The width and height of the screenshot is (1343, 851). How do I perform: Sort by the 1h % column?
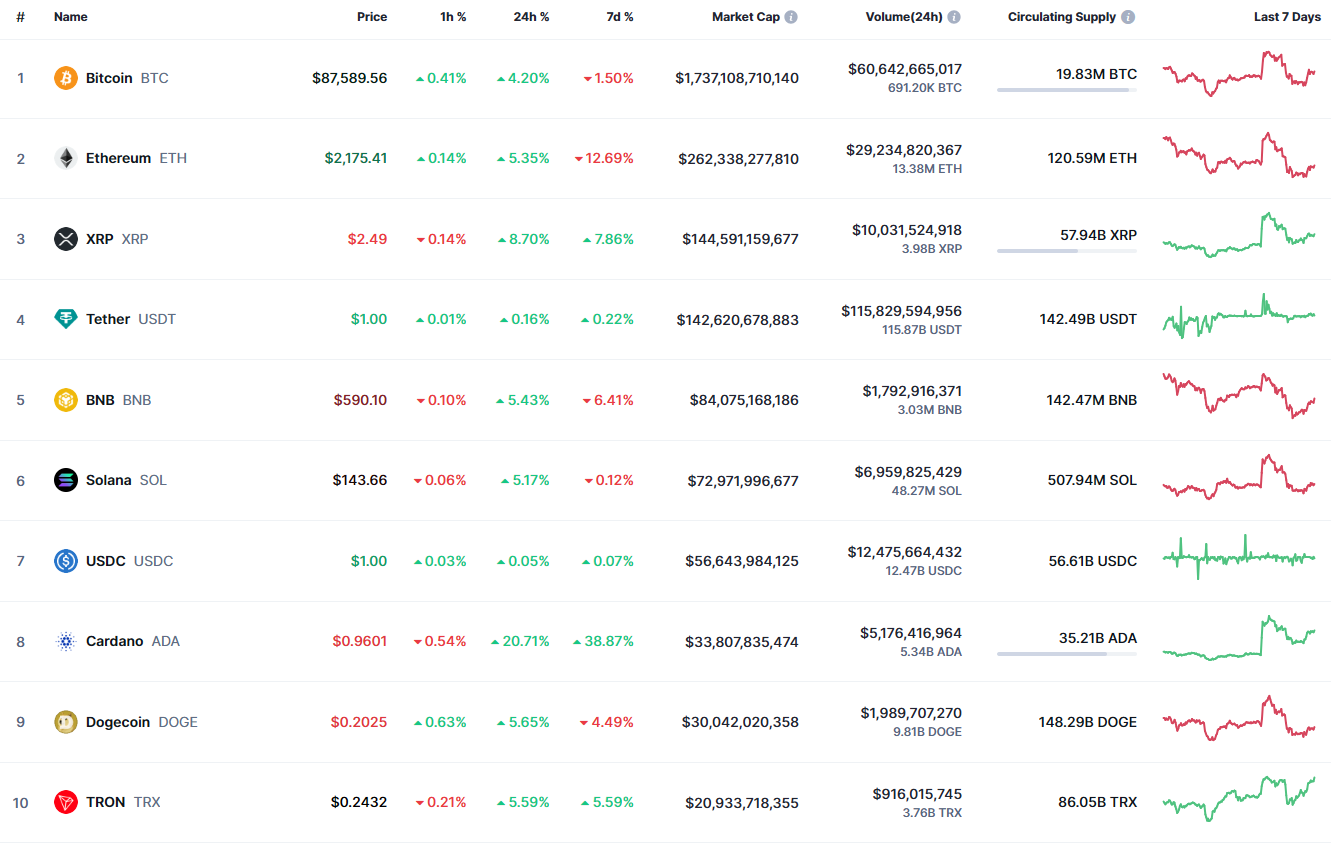point(451,17)
